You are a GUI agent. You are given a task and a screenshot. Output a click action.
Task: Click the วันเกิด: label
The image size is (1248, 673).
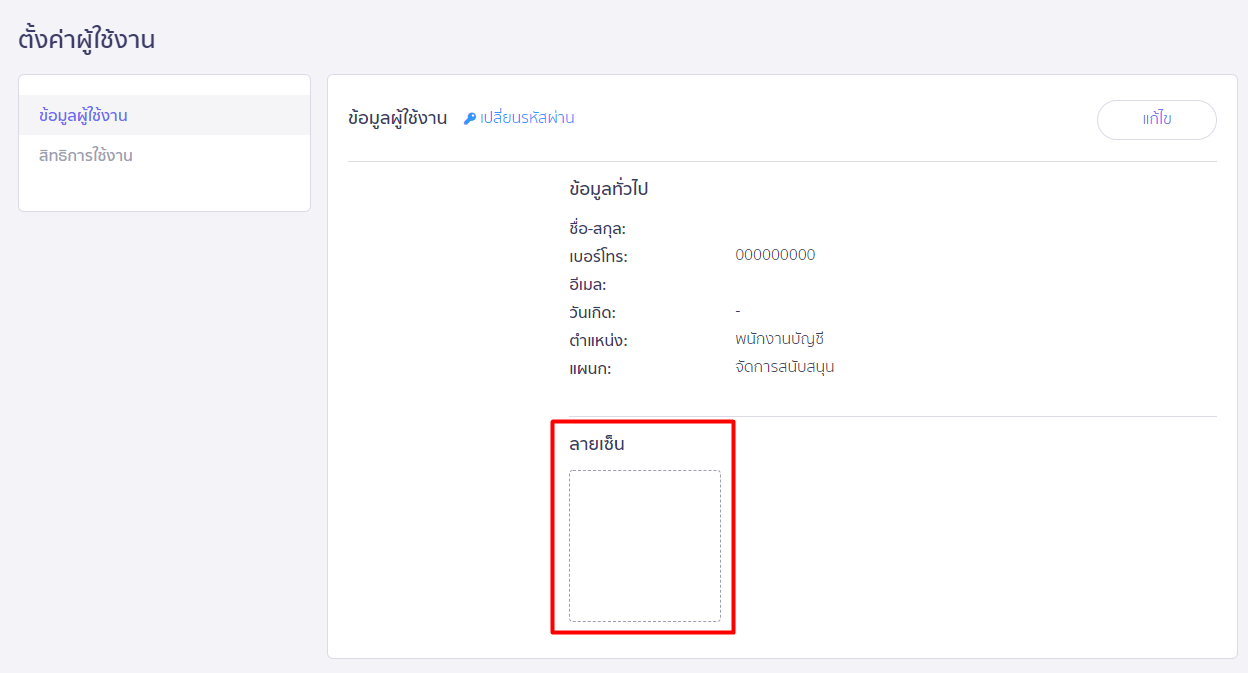click(x=592, y=313)
